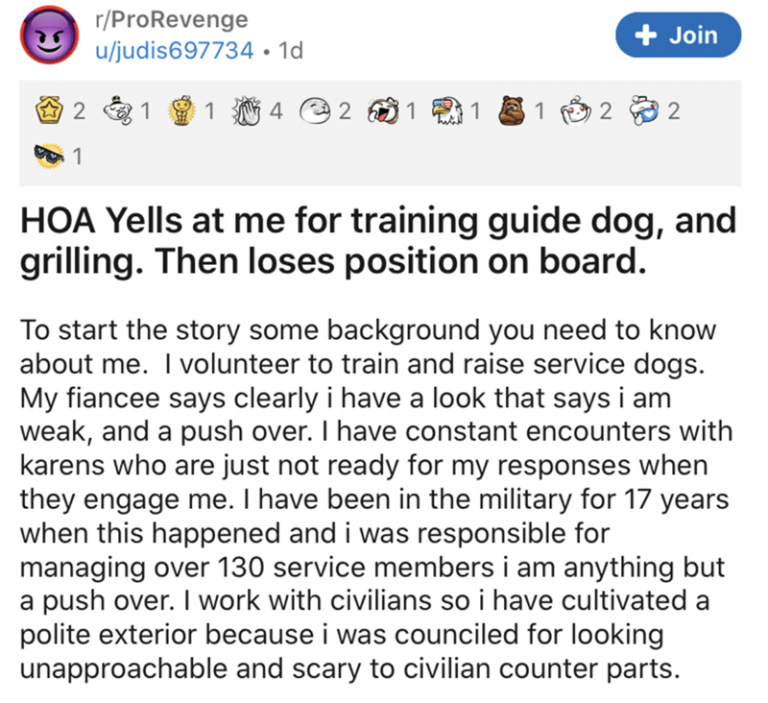Tap the clapping hands award icon
The width and height of the screenshot is (768, 703).
[248, 111]
